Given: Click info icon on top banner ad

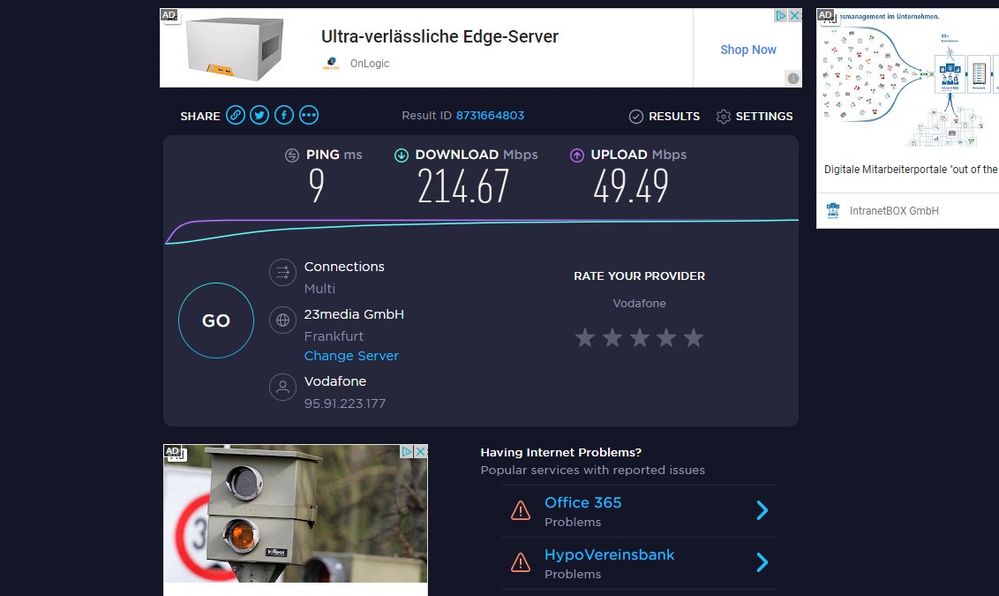Looking at the screenshot, I should coord(793,78).
